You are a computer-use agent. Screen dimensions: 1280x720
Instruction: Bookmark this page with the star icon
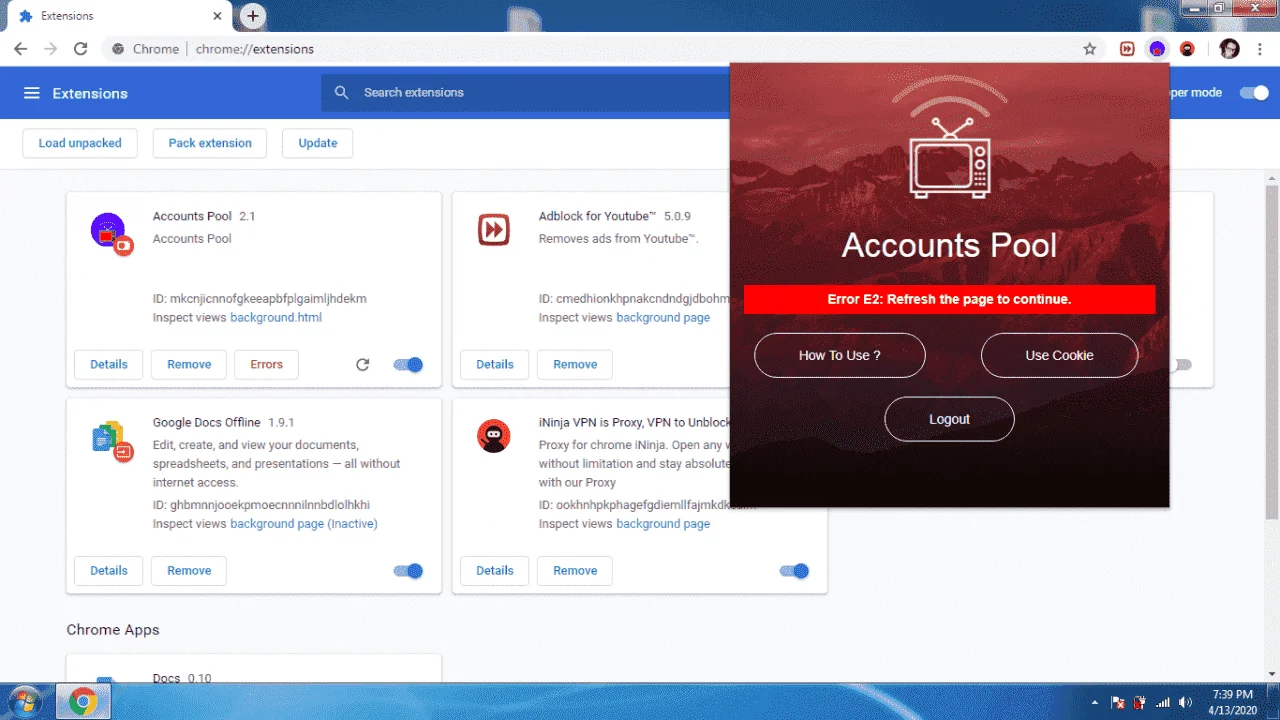click(1090, 49)
